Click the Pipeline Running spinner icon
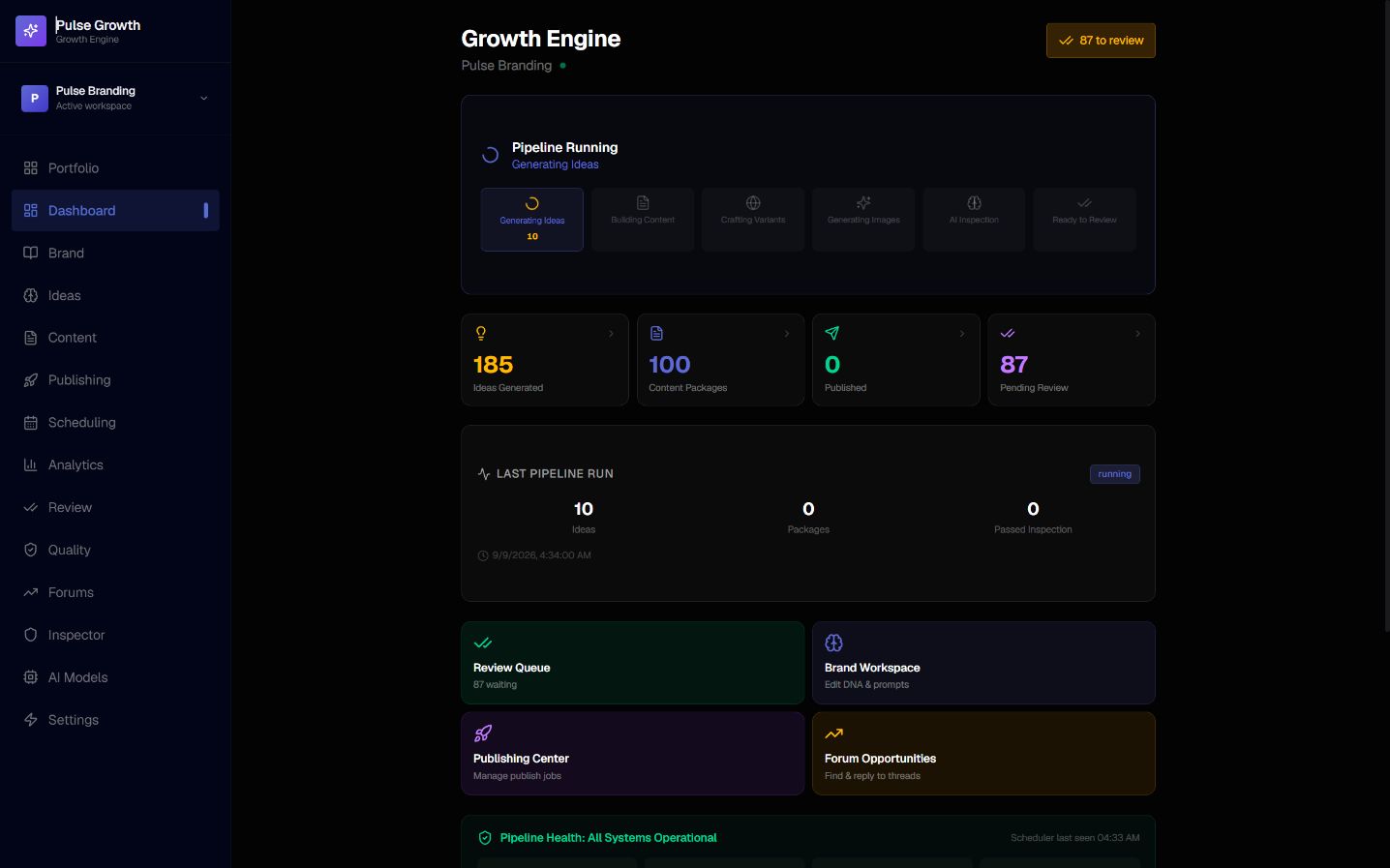This screenshot has height=868, width=1390. (491, 155)
